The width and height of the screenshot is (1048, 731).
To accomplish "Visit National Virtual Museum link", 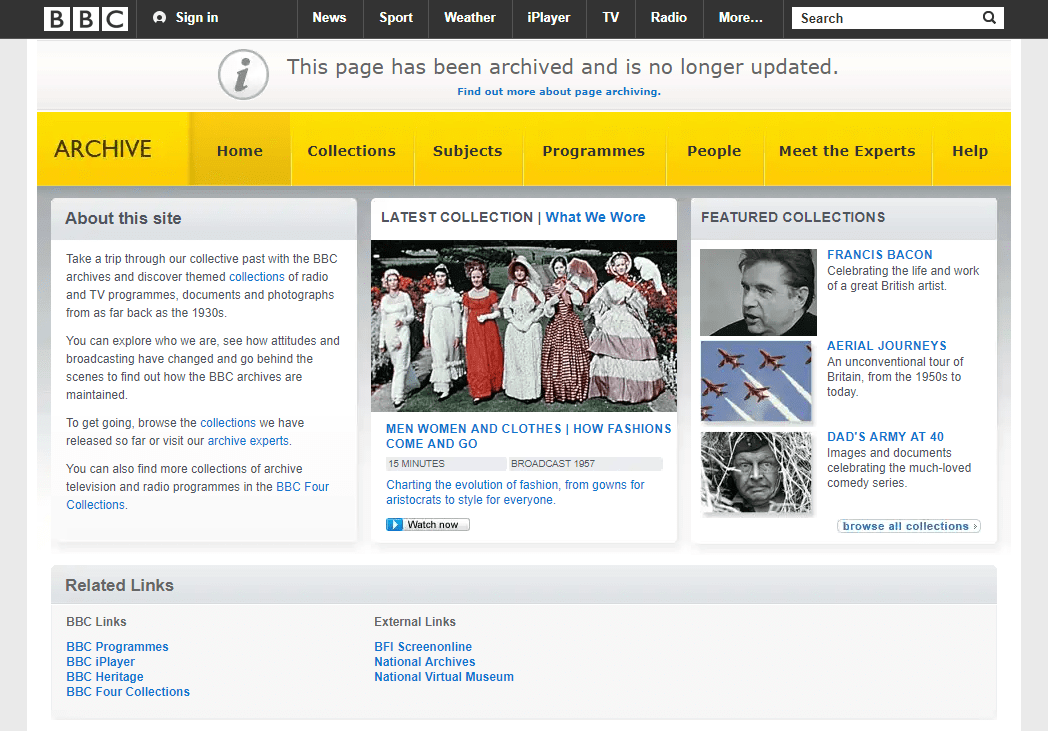I will [444, 677].
